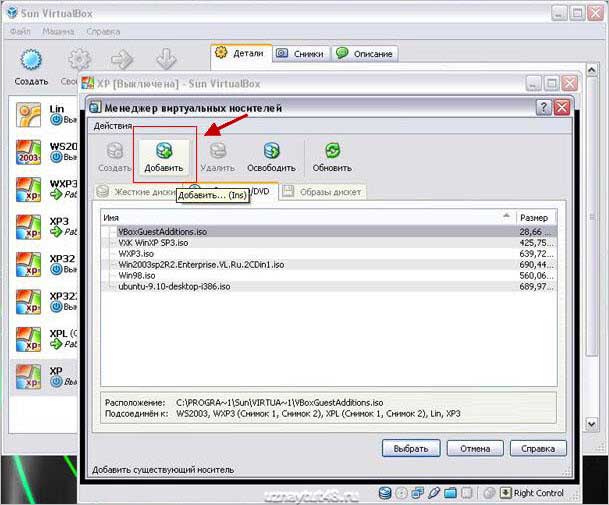Open the Машина menu
This screenshot has width=609, height=505.
[x=58, y=31]
